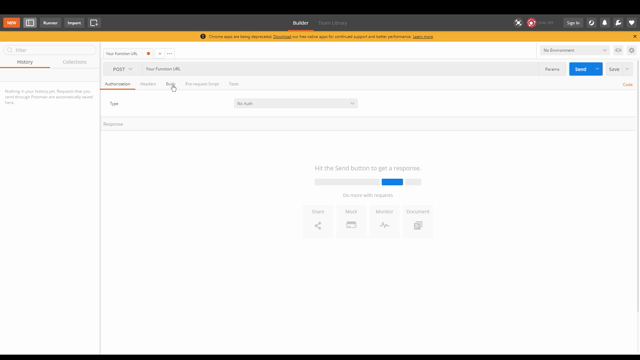Click the Response section header
The height and width of the screenshot is (360, 640).
(368, 124)
